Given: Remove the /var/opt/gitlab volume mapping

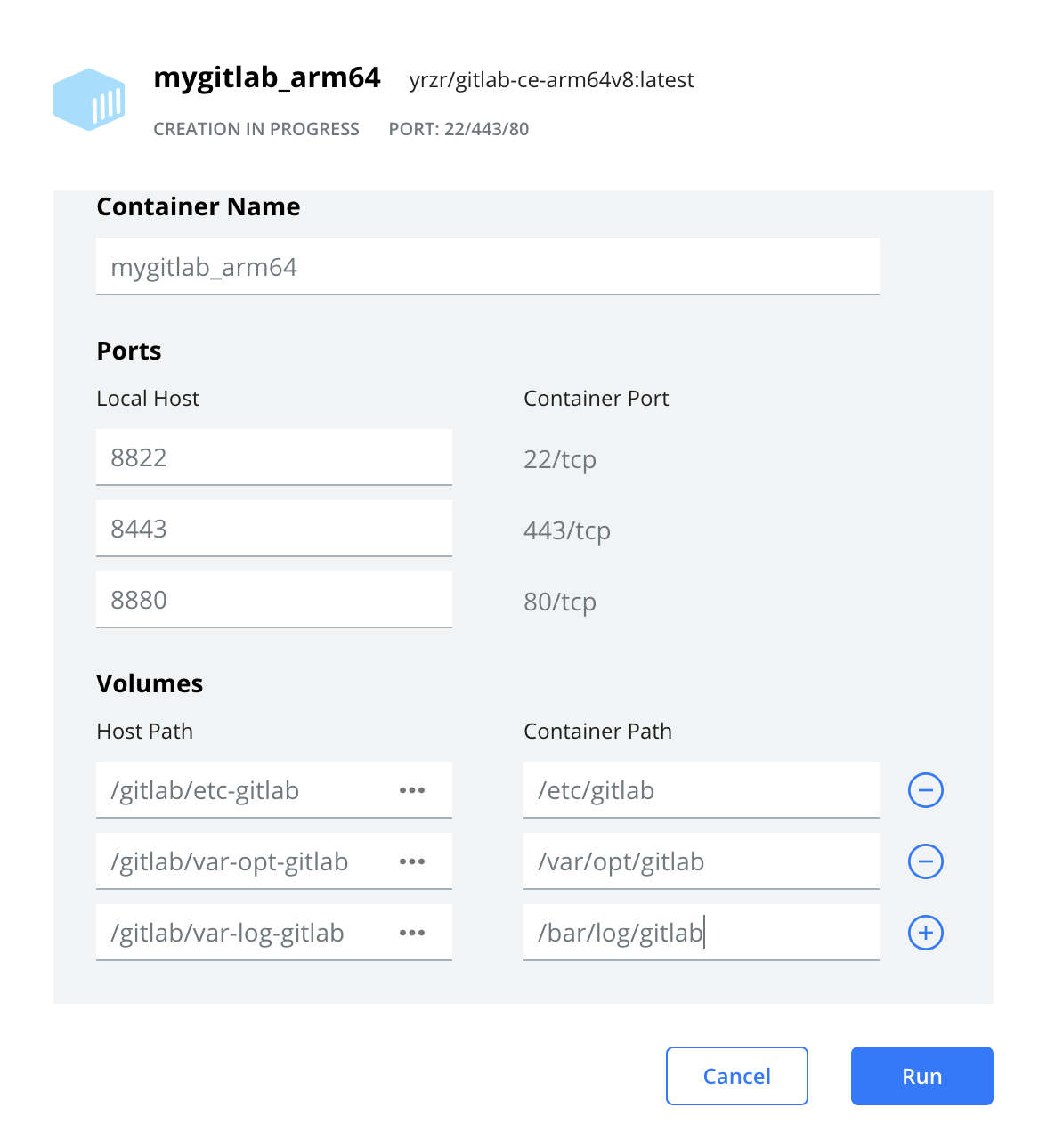Looking at the screenshot, I should [925, 861].
